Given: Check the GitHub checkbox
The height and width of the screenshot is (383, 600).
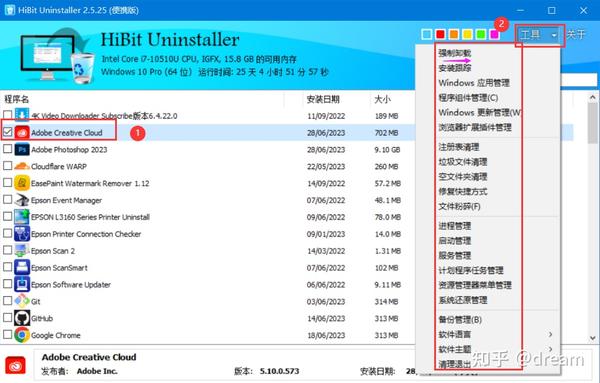Looking at the screenshot, I should coord(7,317).
